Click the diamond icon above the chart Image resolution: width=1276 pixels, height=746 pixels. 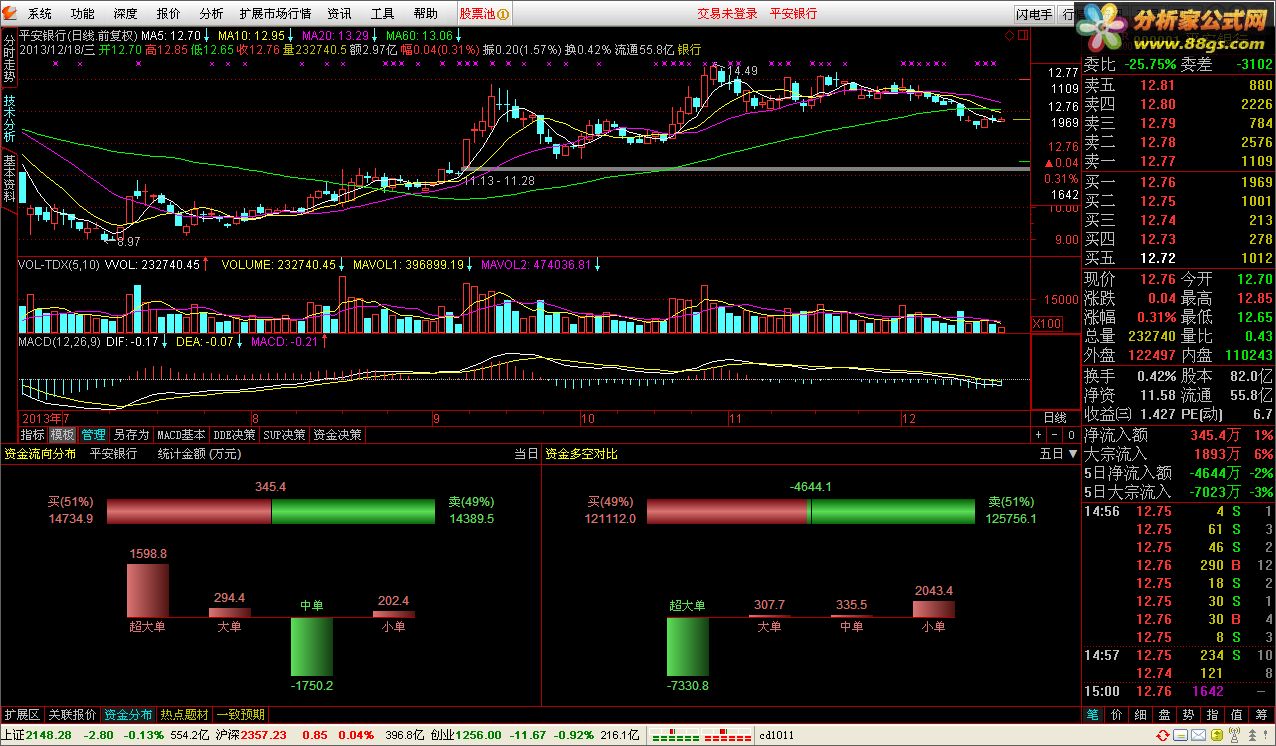click(x=1008, y=35)
